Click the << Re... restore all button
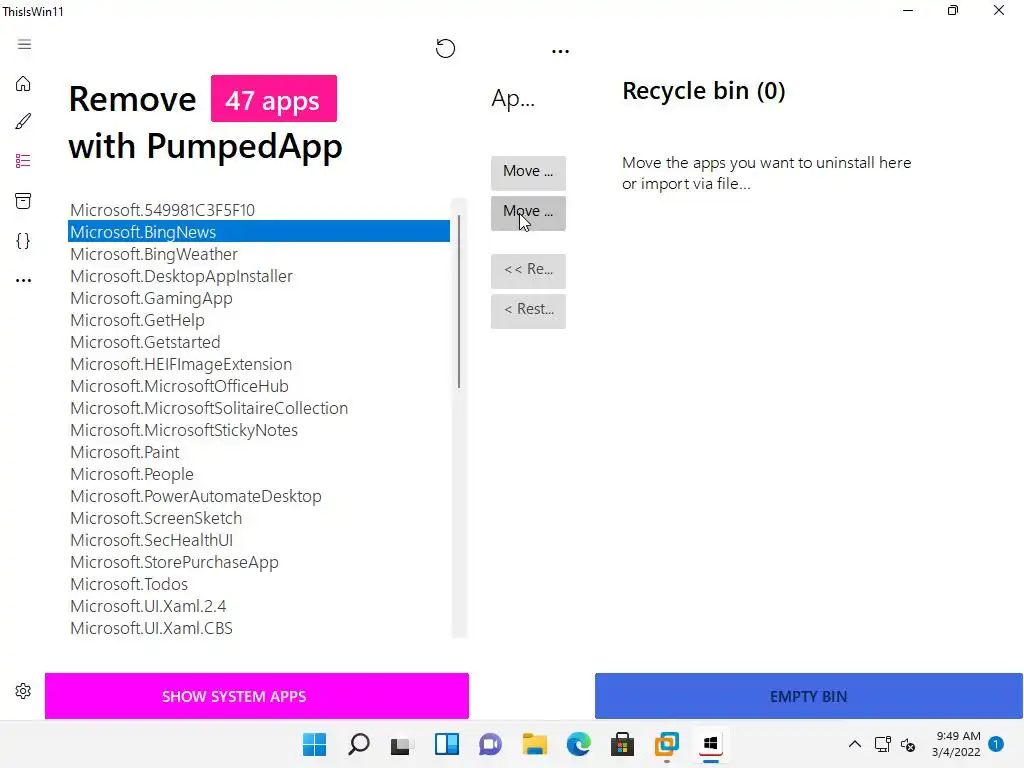This screenshot has width=1024, height=768. coord(528,270)
